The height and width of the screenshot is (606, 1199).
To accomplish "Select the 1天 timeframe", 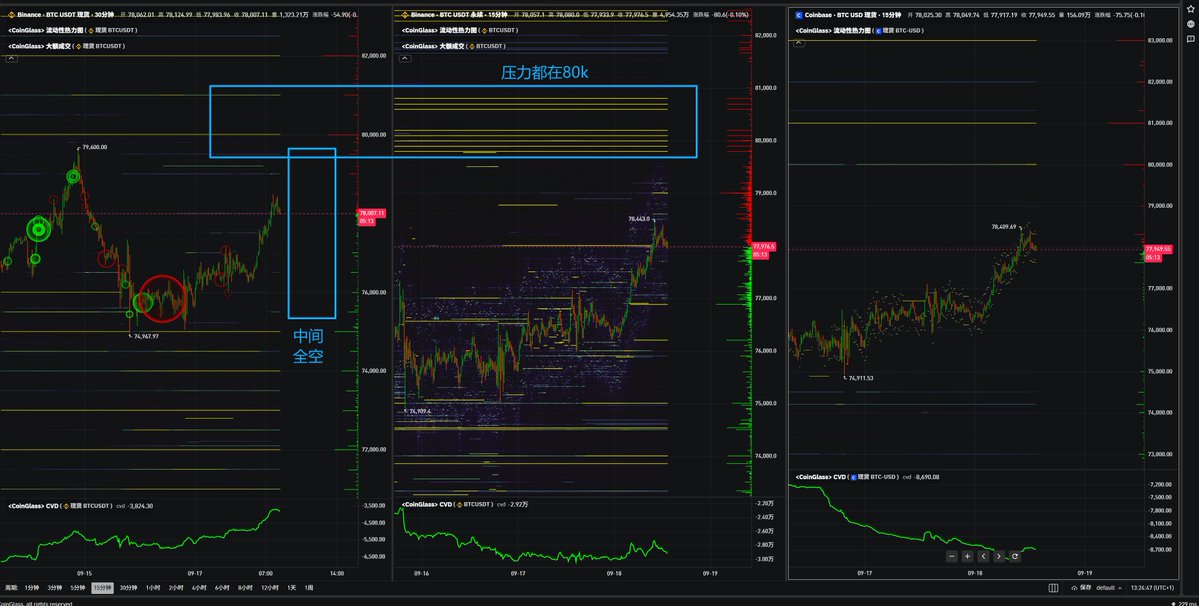I will pyautogui.click(x=291, y=588).
